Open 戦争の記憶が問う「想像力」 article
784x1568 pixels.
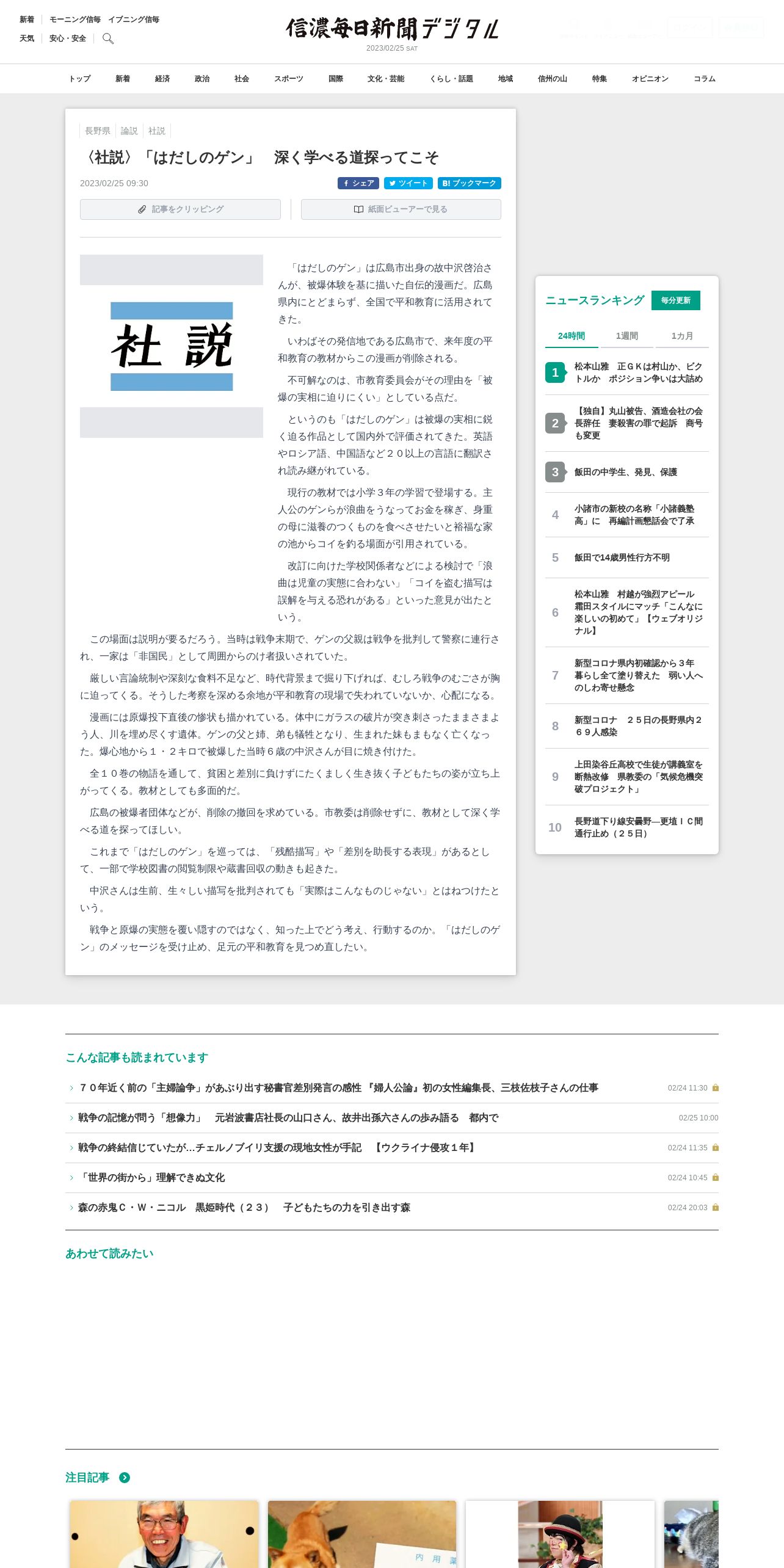coord(288,1118)
